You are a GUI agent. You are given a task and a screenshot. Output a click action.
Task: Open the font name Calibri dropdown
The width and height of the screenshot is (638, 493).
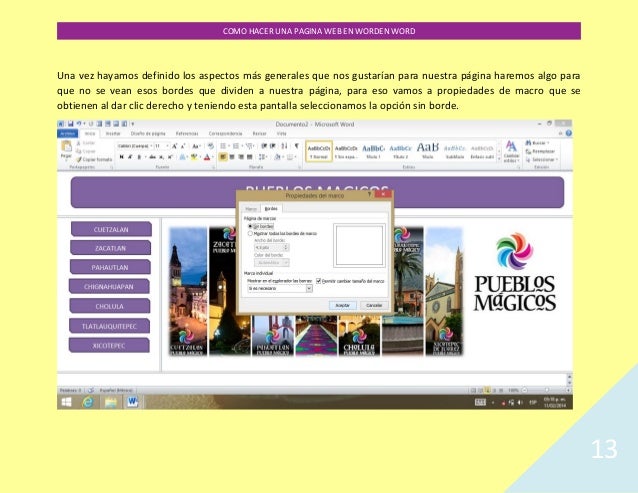(151, 146)
